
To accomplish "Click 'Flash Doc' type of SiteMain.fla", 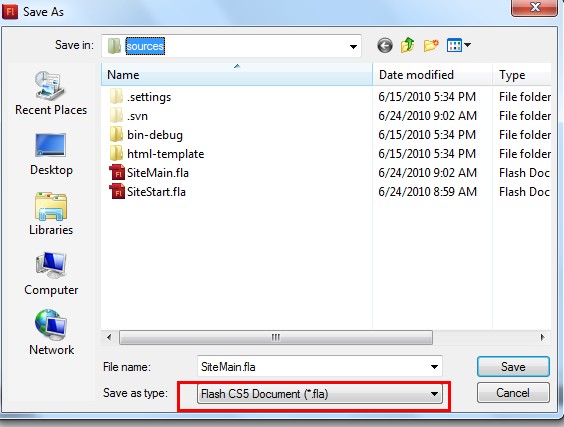I will point(524,173).
